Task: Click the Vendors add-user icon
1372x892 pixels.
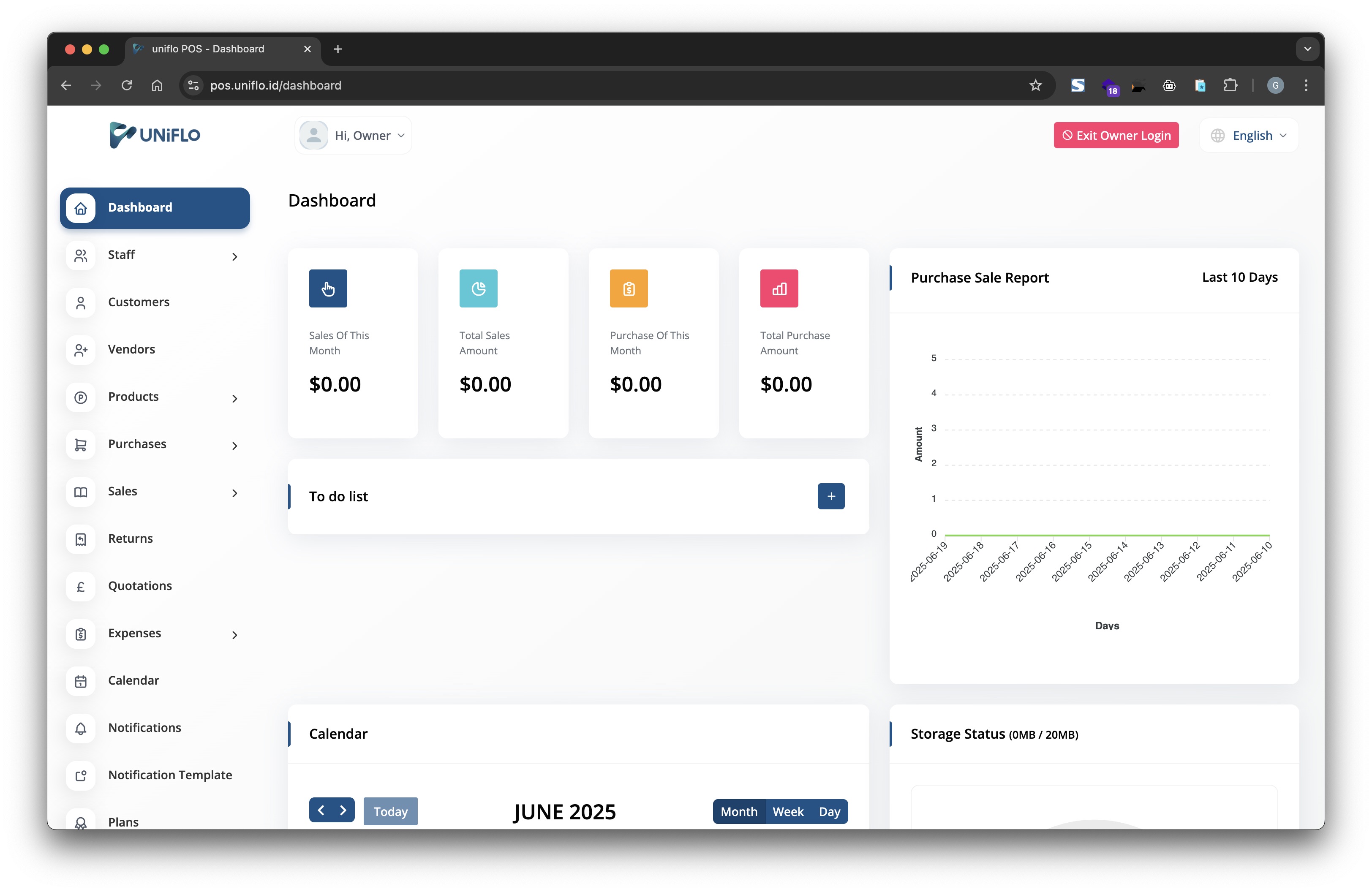Action: point(81,350)
